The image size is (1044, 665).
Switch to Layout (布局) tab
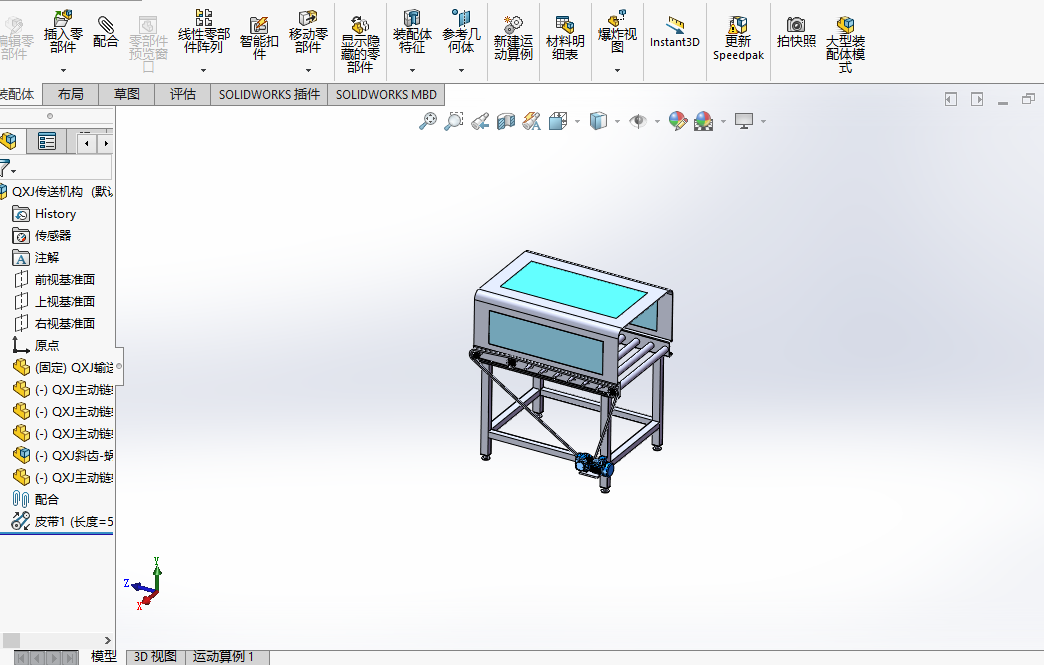(71, 95)
